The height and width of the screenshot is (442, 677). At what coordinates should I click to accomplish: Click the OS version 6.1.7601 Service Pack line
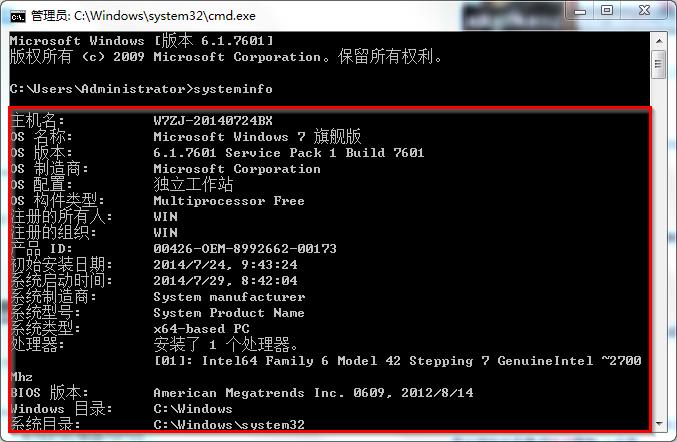[x=288, y=153]
